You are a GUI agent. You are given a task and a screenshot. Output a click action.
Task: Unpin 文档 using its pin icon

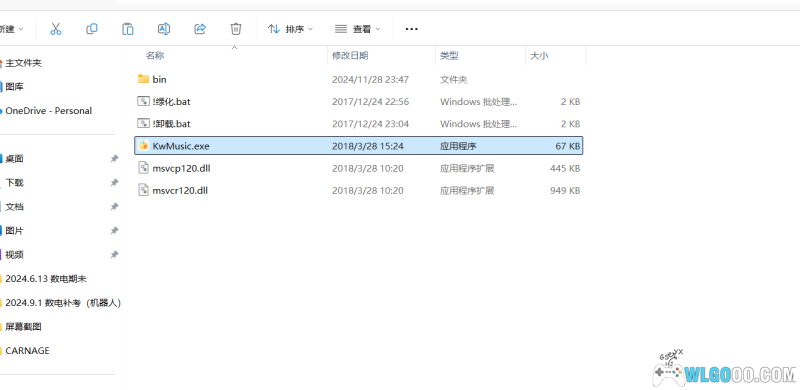114,207
